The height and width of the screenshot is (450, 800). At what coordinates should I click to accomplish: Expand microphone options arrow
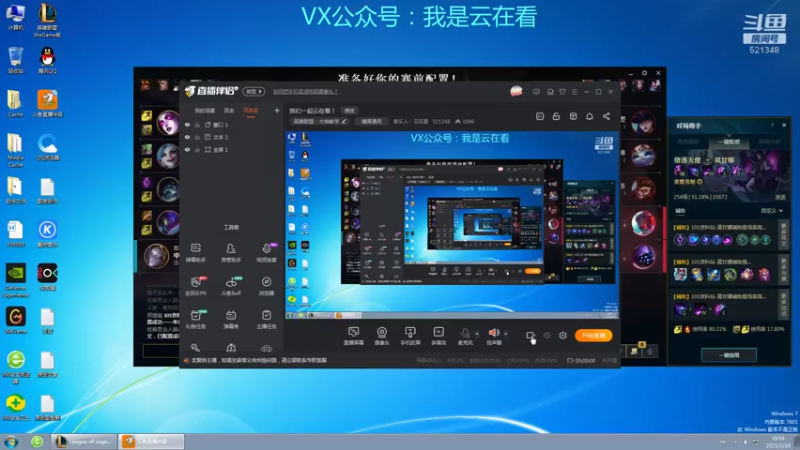(477, 334)
